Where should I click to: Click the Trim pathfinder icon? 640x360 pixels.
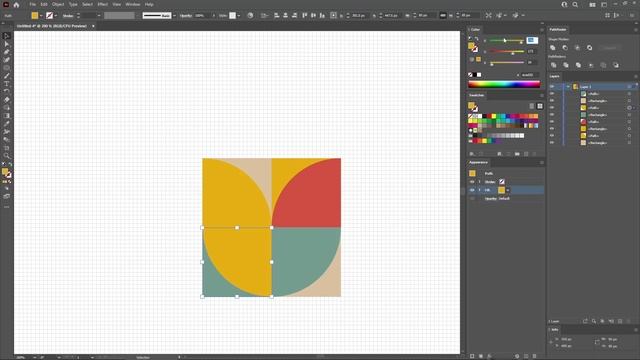click(x=566, y=65)
